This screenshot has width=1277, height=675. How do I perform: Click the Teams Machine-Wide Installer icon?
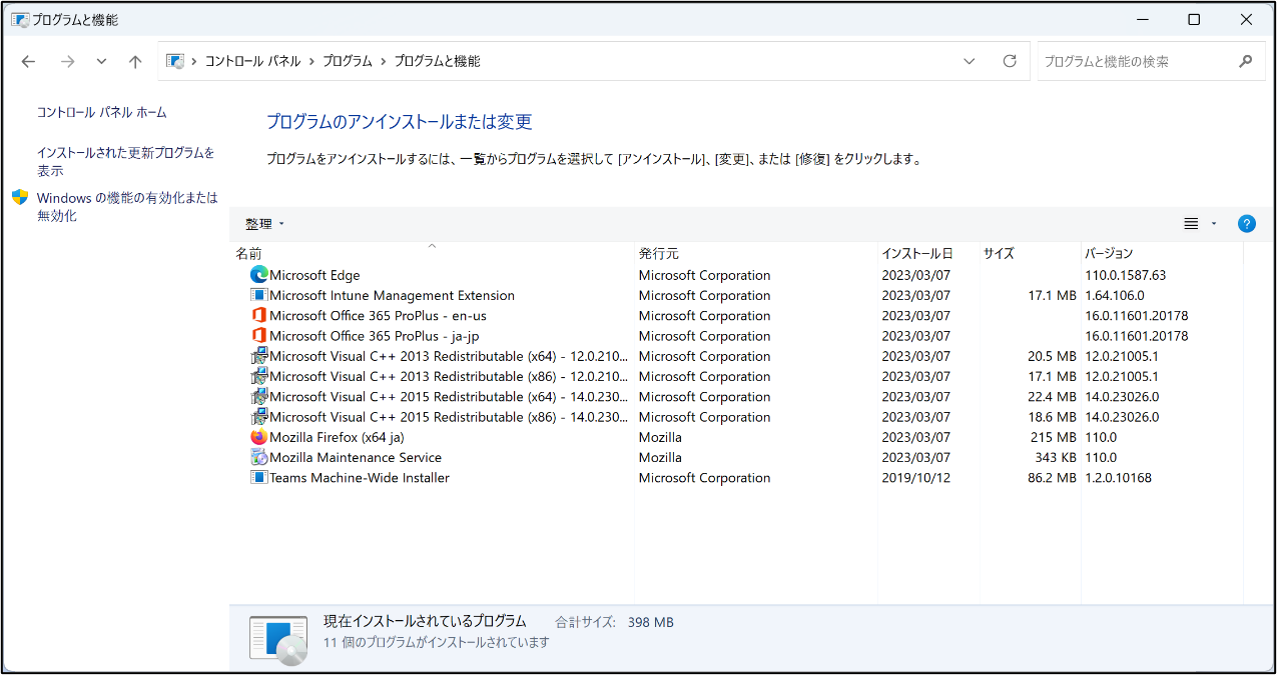click(x=259, y=478)
